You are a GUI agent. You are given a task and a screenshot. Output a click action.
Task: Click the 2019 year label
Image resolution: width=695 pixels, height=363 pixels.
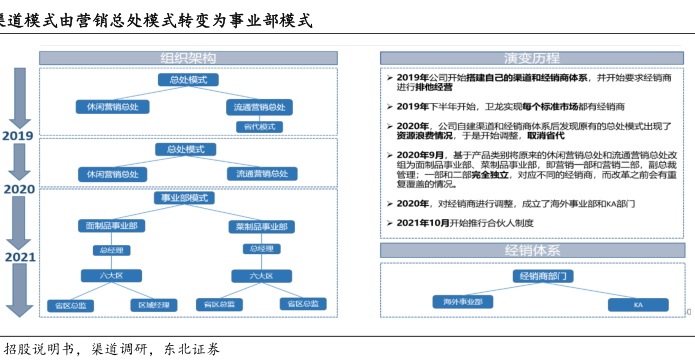pyautogui.click(x=18, y=136)
